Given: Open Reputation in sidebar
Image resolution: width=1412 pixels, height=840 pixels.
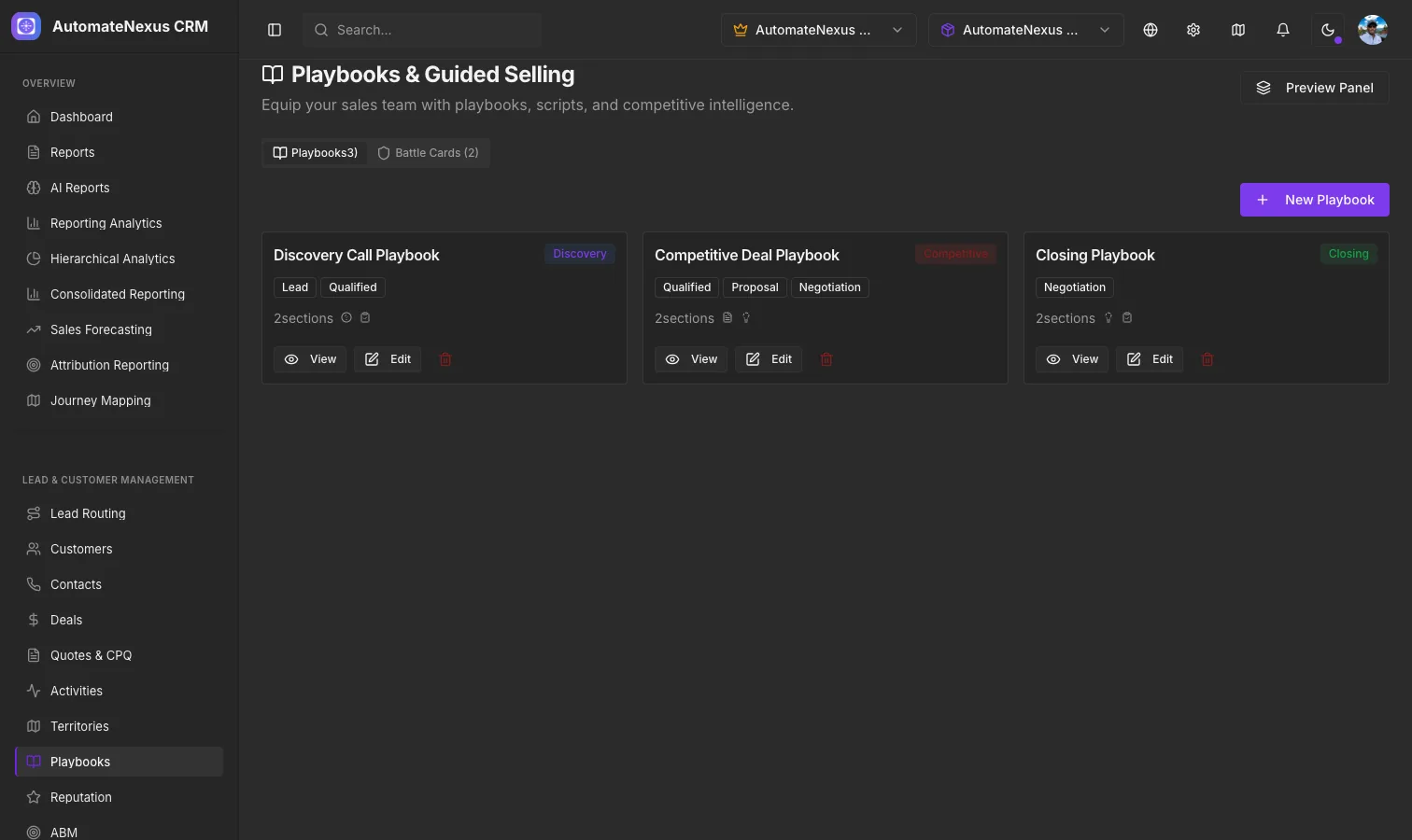Looking at the screenshot, I should tap(120, 797).
